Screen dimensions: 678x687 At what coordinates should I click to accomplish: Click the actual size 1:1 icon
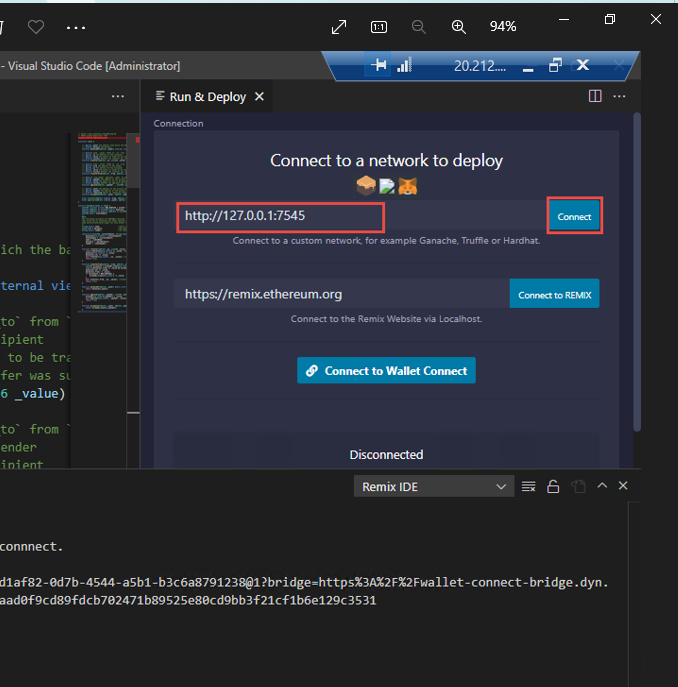click(379, 27)
